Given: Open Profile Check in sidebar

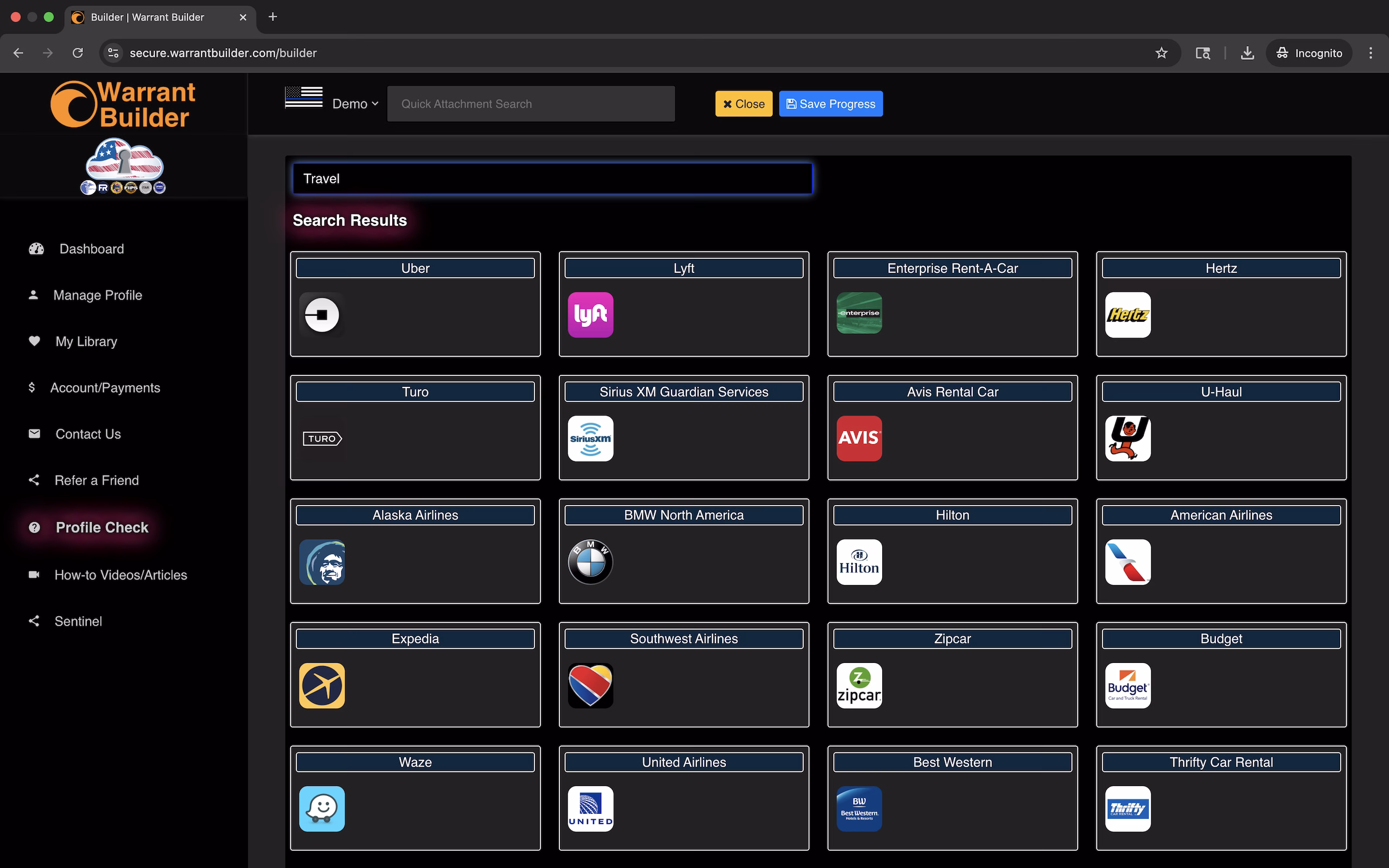Looking at the screenshot, I should (x=101, y=527).
